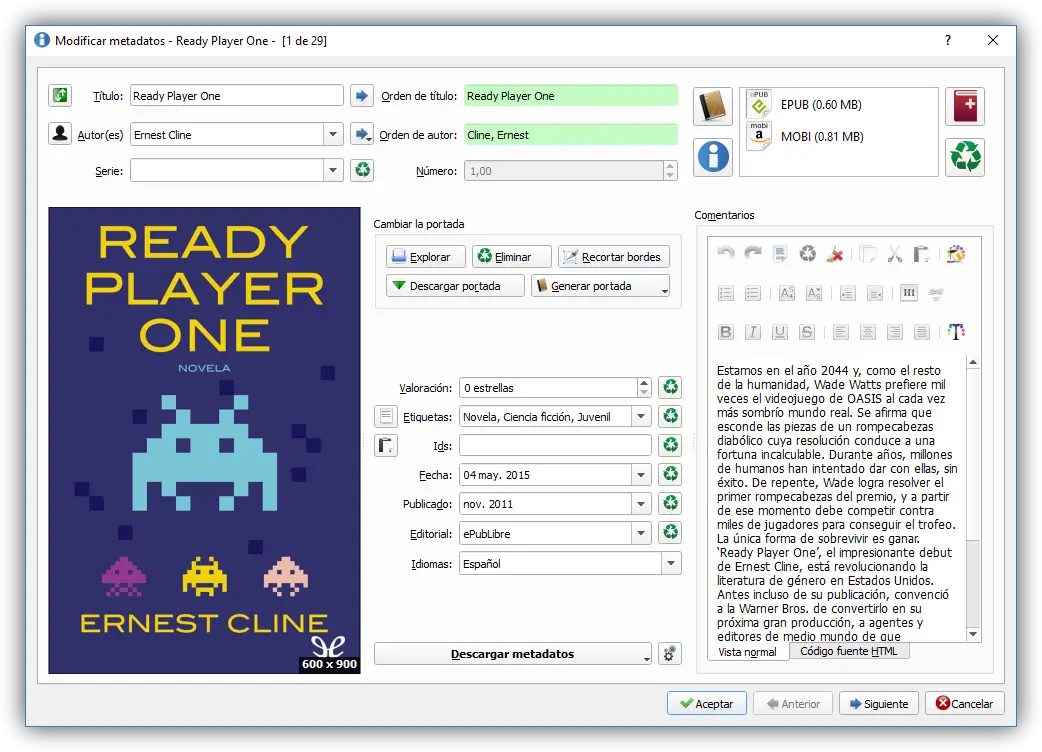Toggle underline formatting
Image resolution: width=1042 pixels, height=752 pixels.
[780, 332]
